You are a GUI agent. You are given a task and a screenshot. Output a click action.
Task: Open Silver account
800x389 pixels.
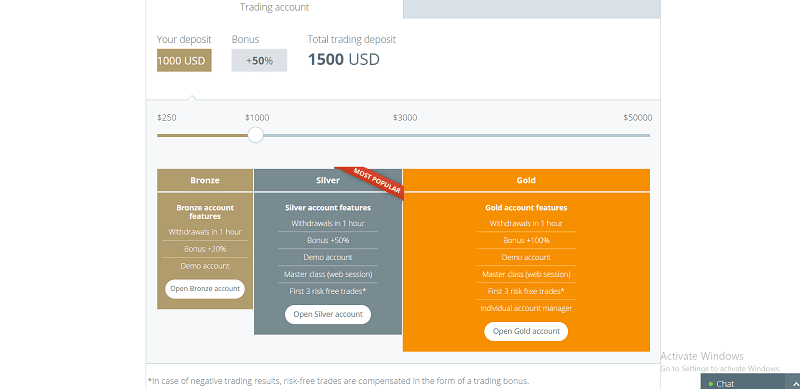tap(328, 314)
